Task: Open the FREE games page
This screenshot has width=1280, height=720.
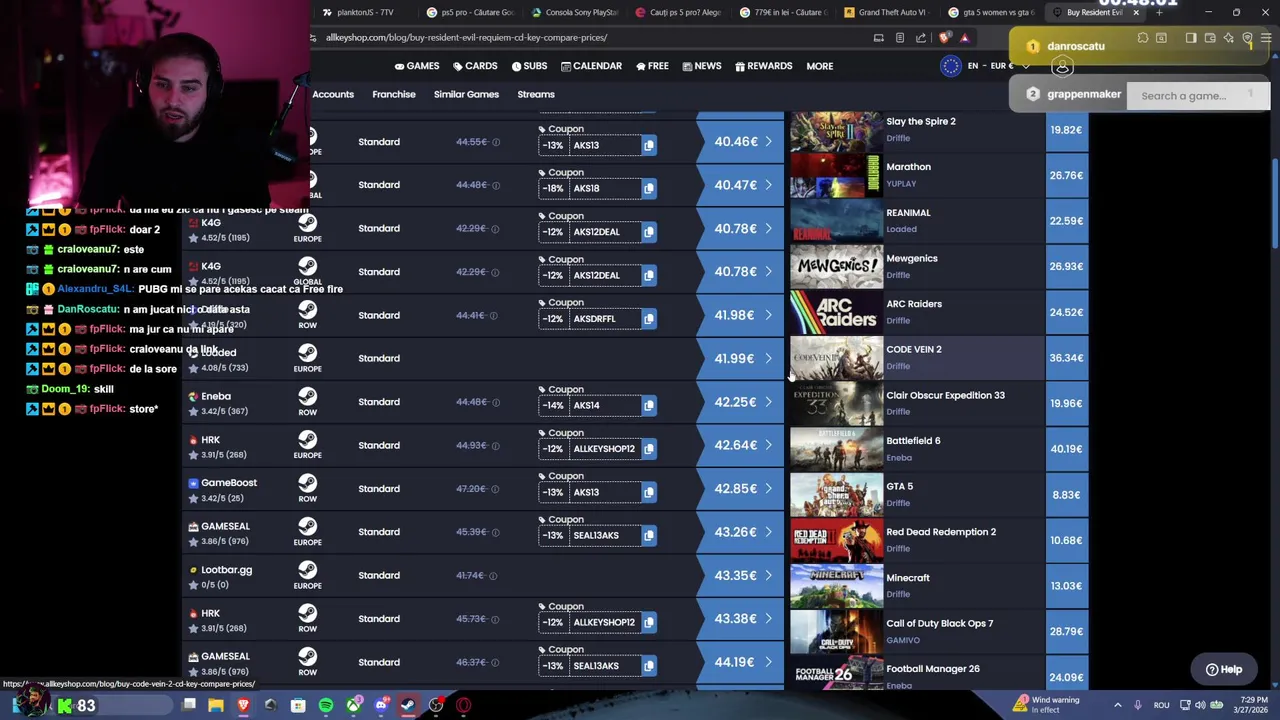Action: tap(652, 66)
